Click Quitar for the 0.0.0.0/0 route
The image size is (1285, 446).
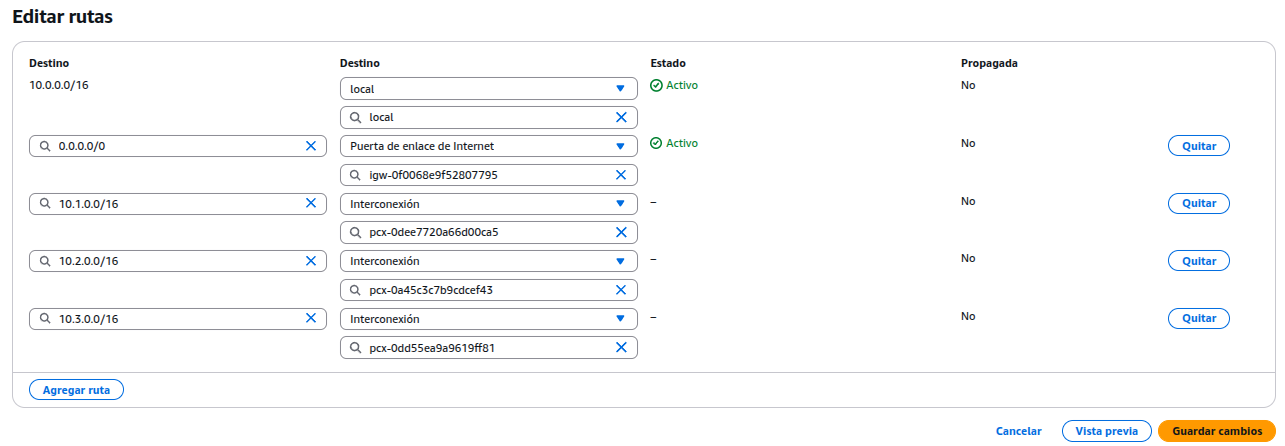[x=1198, y=146]
